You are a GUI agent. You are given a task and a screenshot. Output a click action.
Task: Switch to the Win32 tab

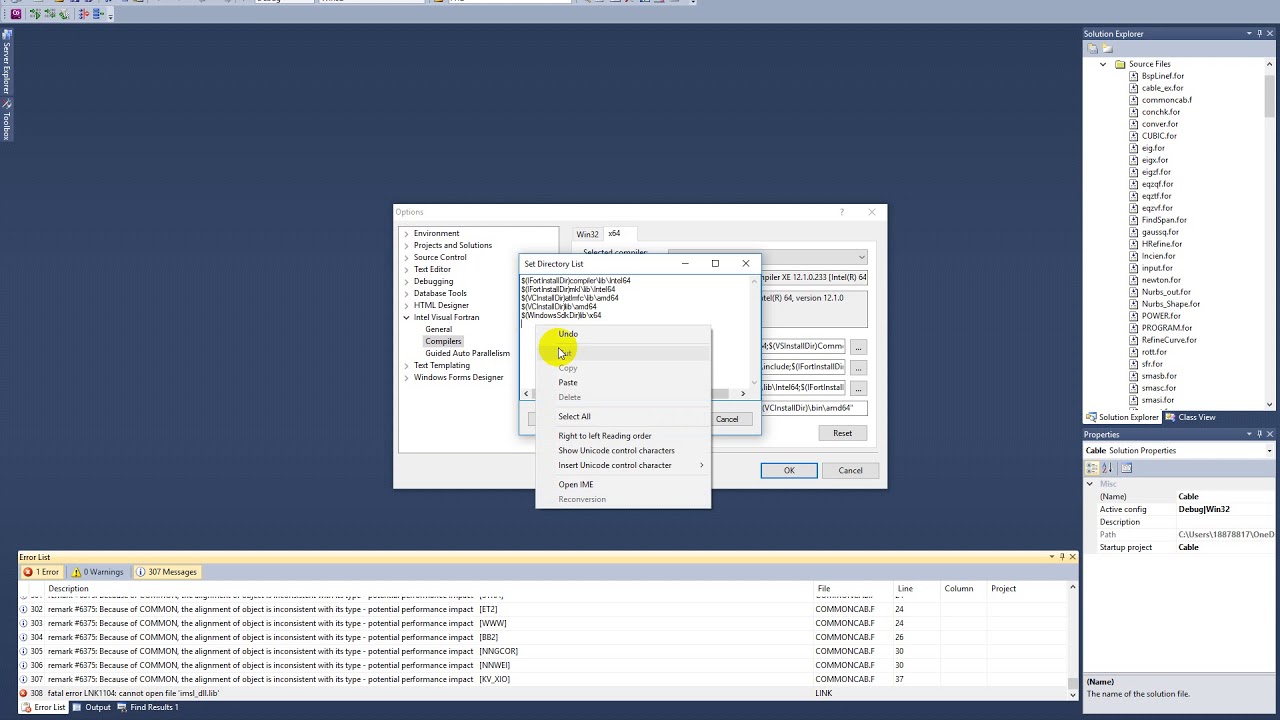click(x=587, y=234)
